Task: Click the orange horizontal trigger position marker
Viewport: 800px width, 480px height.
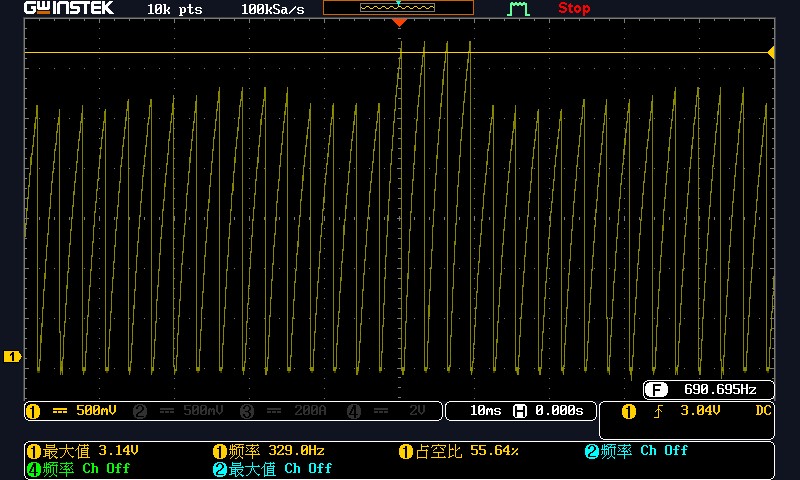Action: pyautogui.click(x=399, y=22)
